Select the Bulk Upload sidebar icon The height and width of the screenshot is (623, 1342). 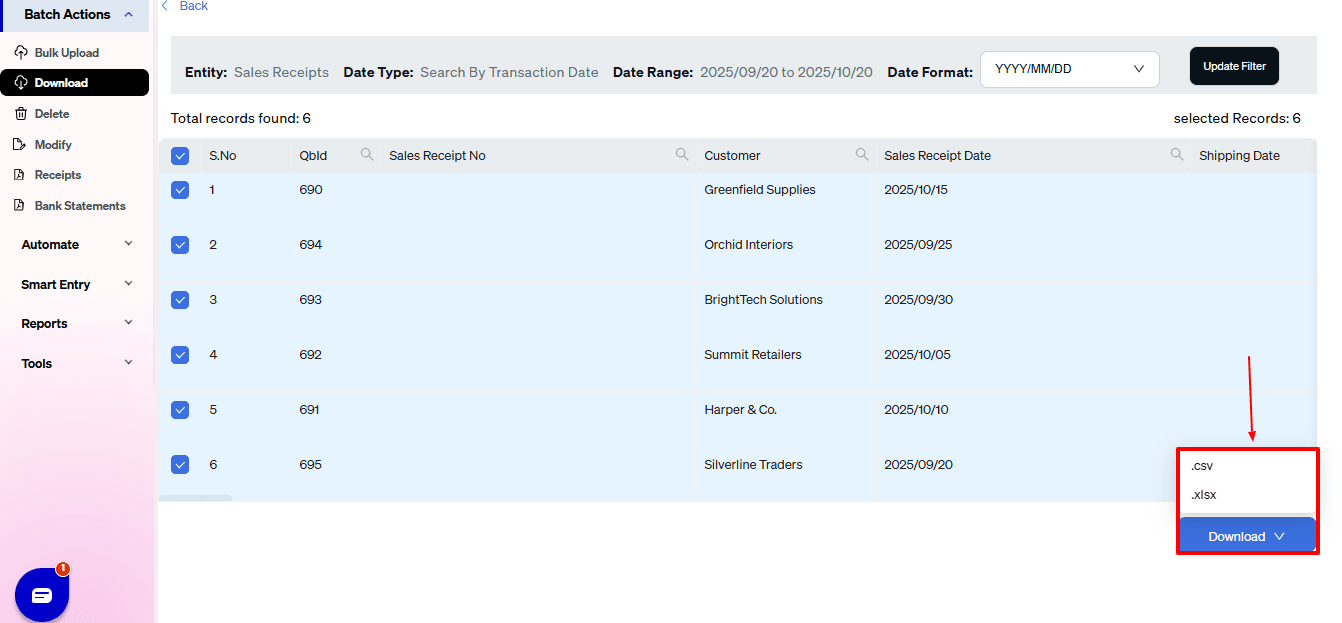[x=21, y=52]
